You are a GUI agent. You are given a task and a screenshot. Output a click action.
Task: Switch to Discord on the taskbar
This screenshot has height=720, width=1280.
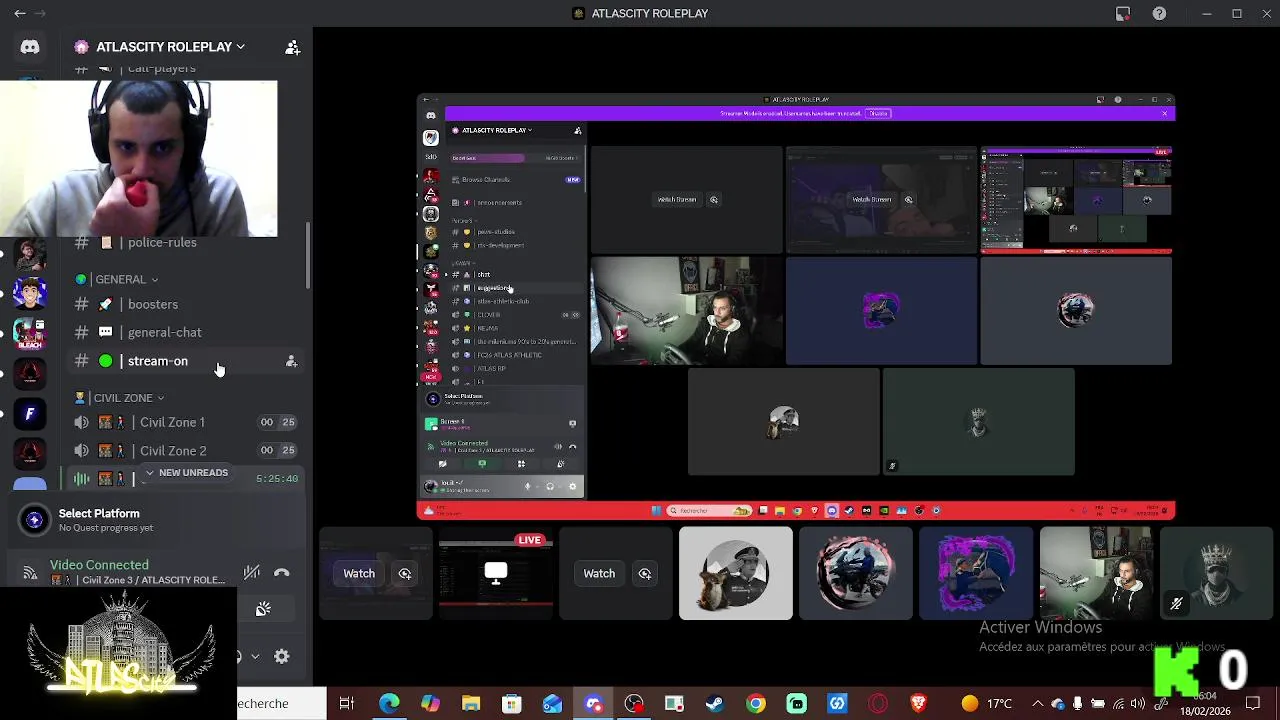[593, 704]
